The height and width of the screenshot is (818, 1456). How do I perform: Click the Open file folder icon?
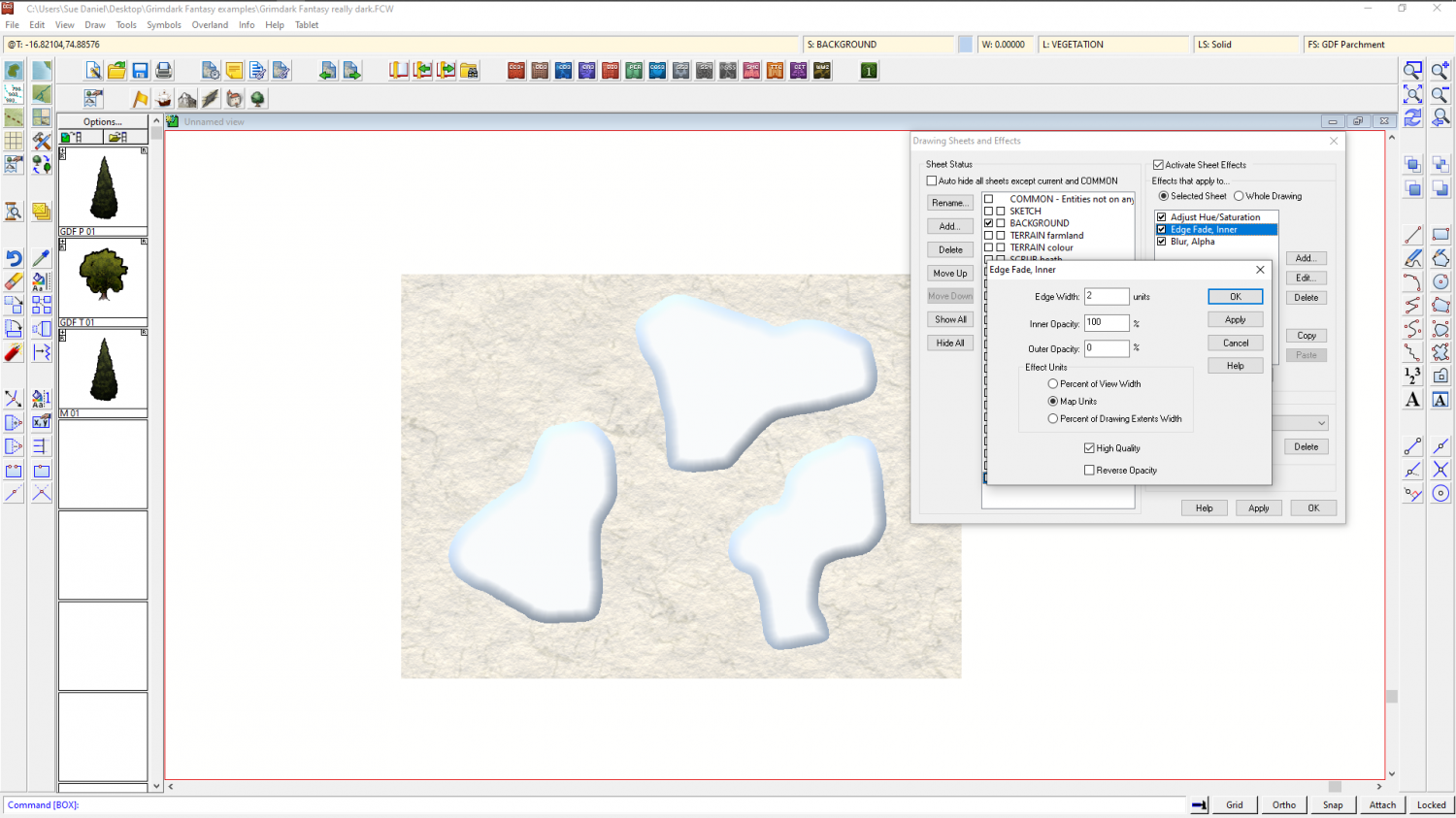click(x=116, y=71)
